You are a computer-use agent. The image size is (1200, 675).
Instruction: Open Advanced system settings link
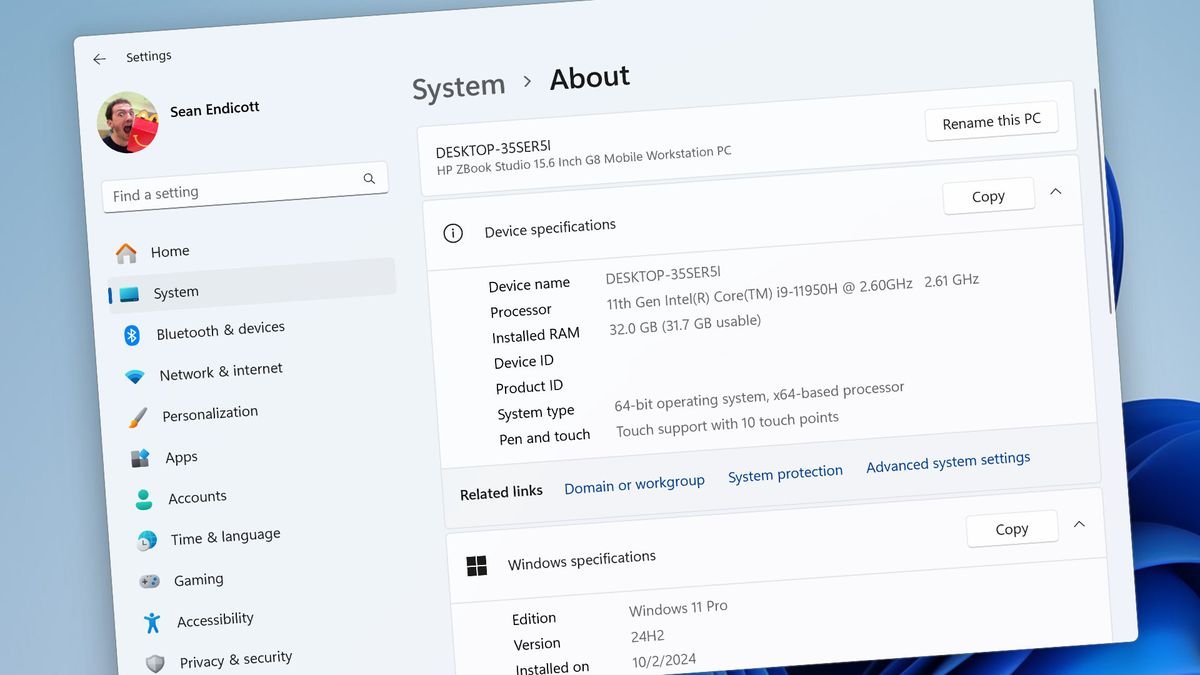[948, 462]
